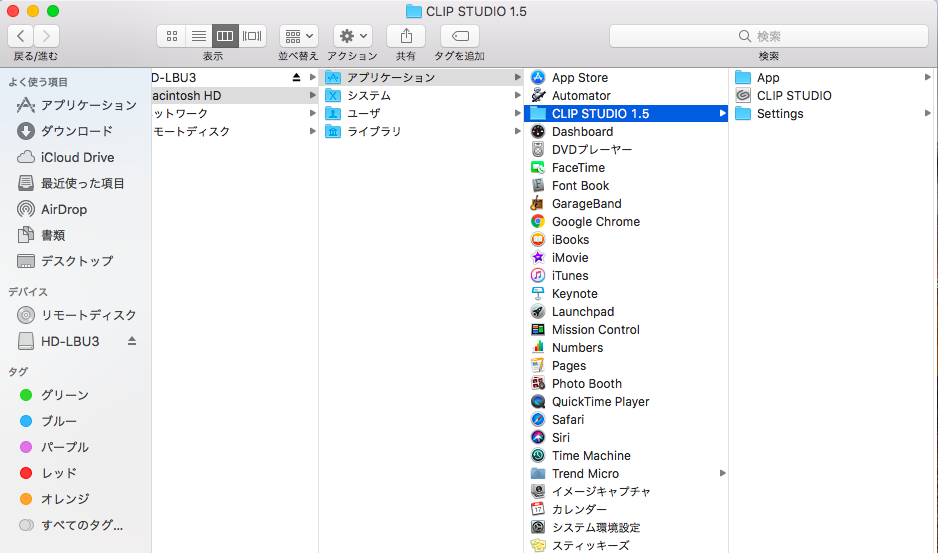Select Dashboard application
The width and height of the screenshot is (938, 553).
(626, 131)
